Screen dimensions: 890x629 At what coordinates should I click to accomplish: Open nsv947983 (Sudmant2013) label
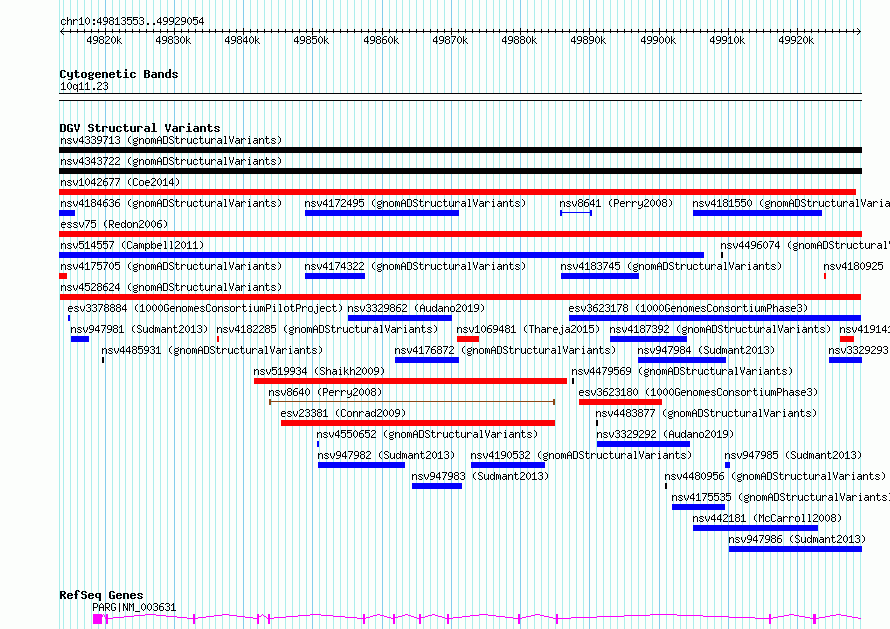click(x=480, y=476)
